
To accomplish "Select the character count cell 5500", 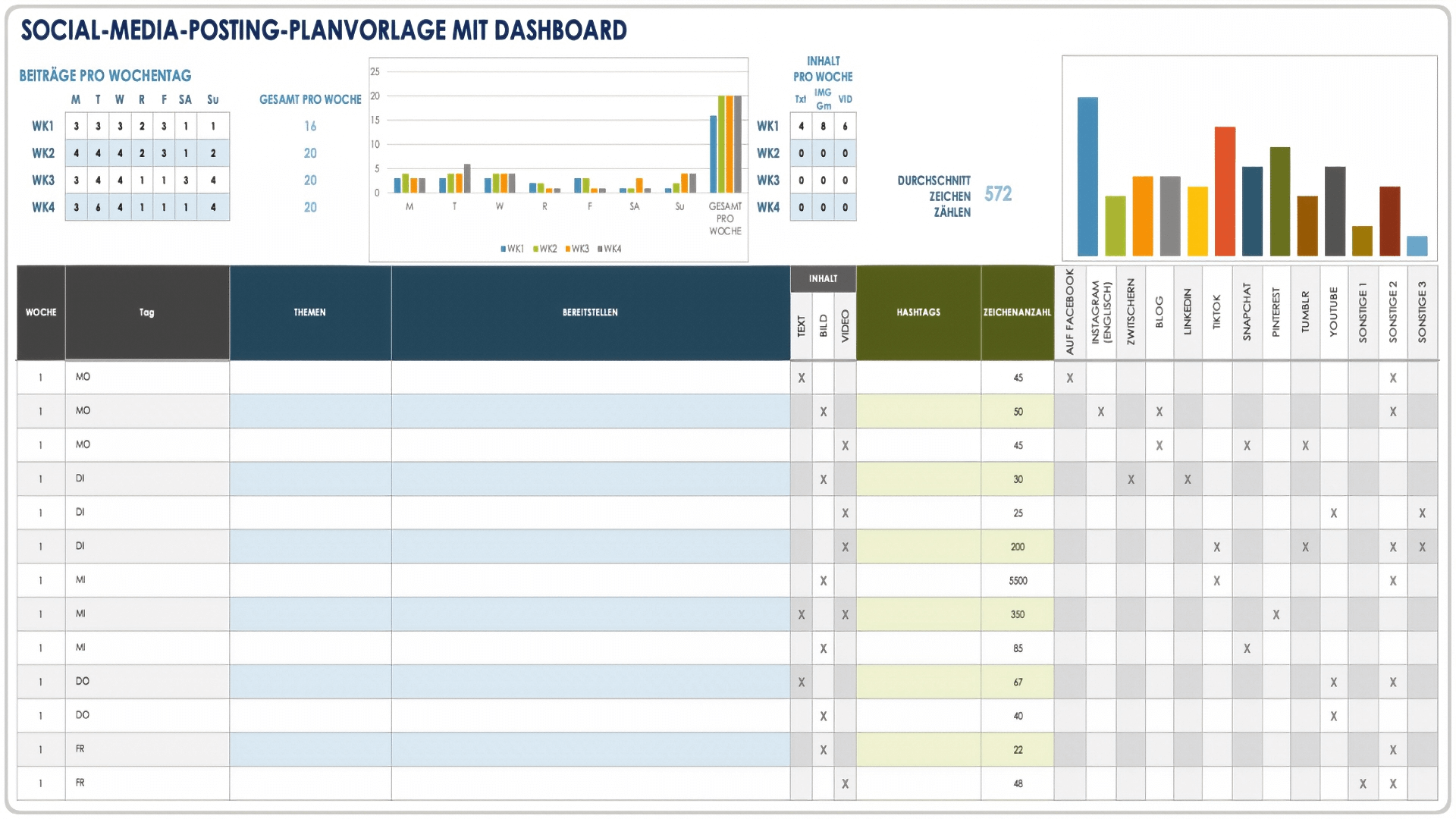I will coord(1018,581).
